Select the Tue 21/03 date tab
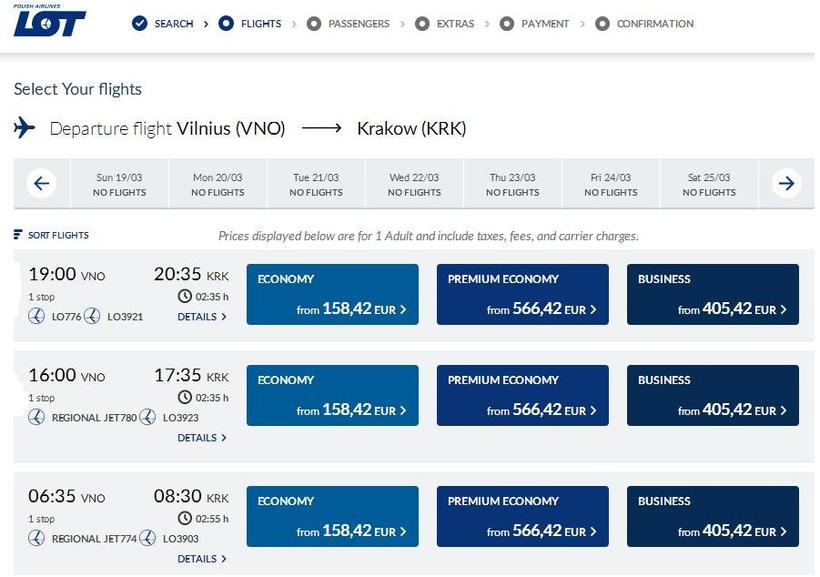 point(316,185)
